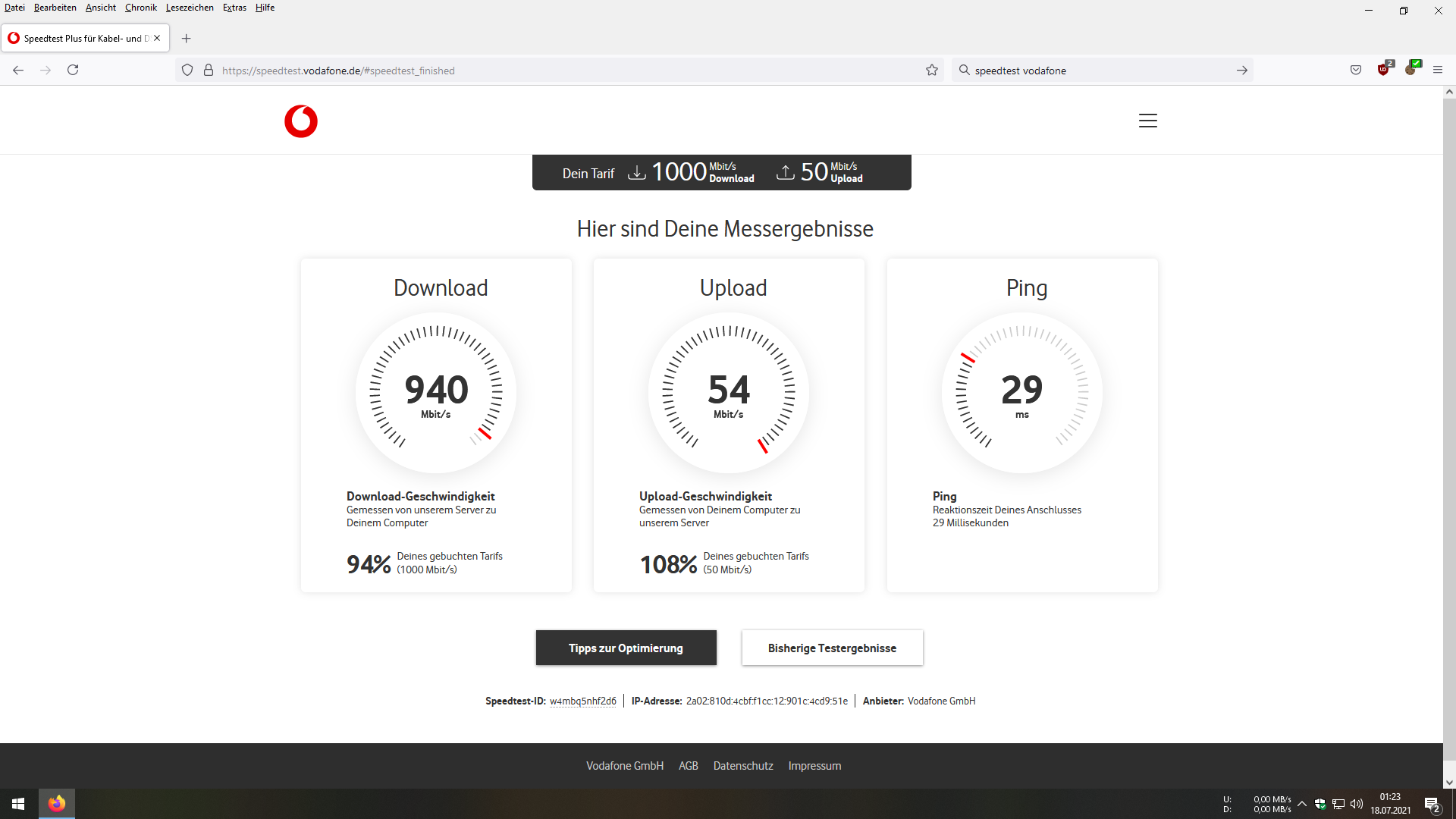
Task: Open the Firefox application menu
Action: pos(1438,71)
